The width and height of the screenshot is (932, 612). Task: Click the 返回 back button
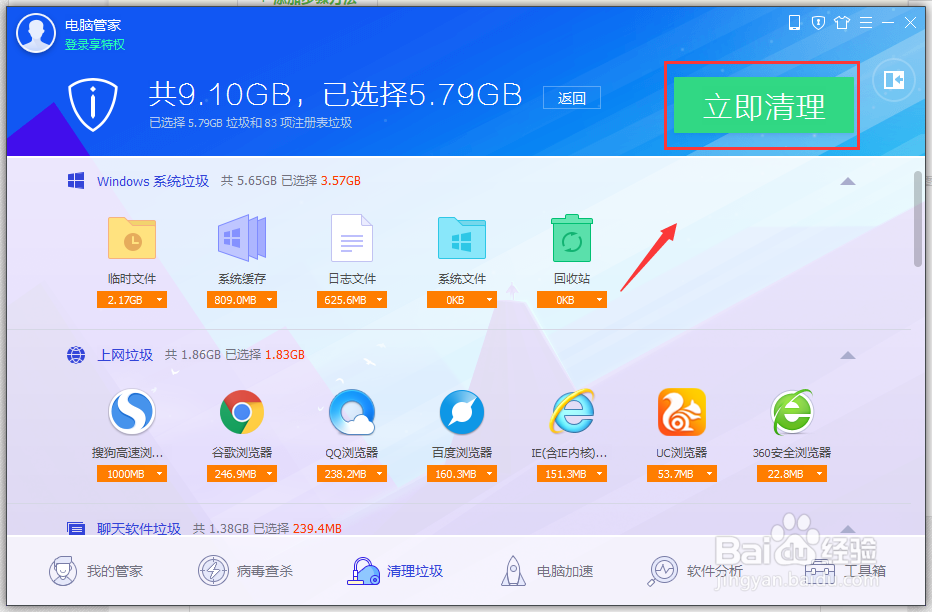click(572, 98)
